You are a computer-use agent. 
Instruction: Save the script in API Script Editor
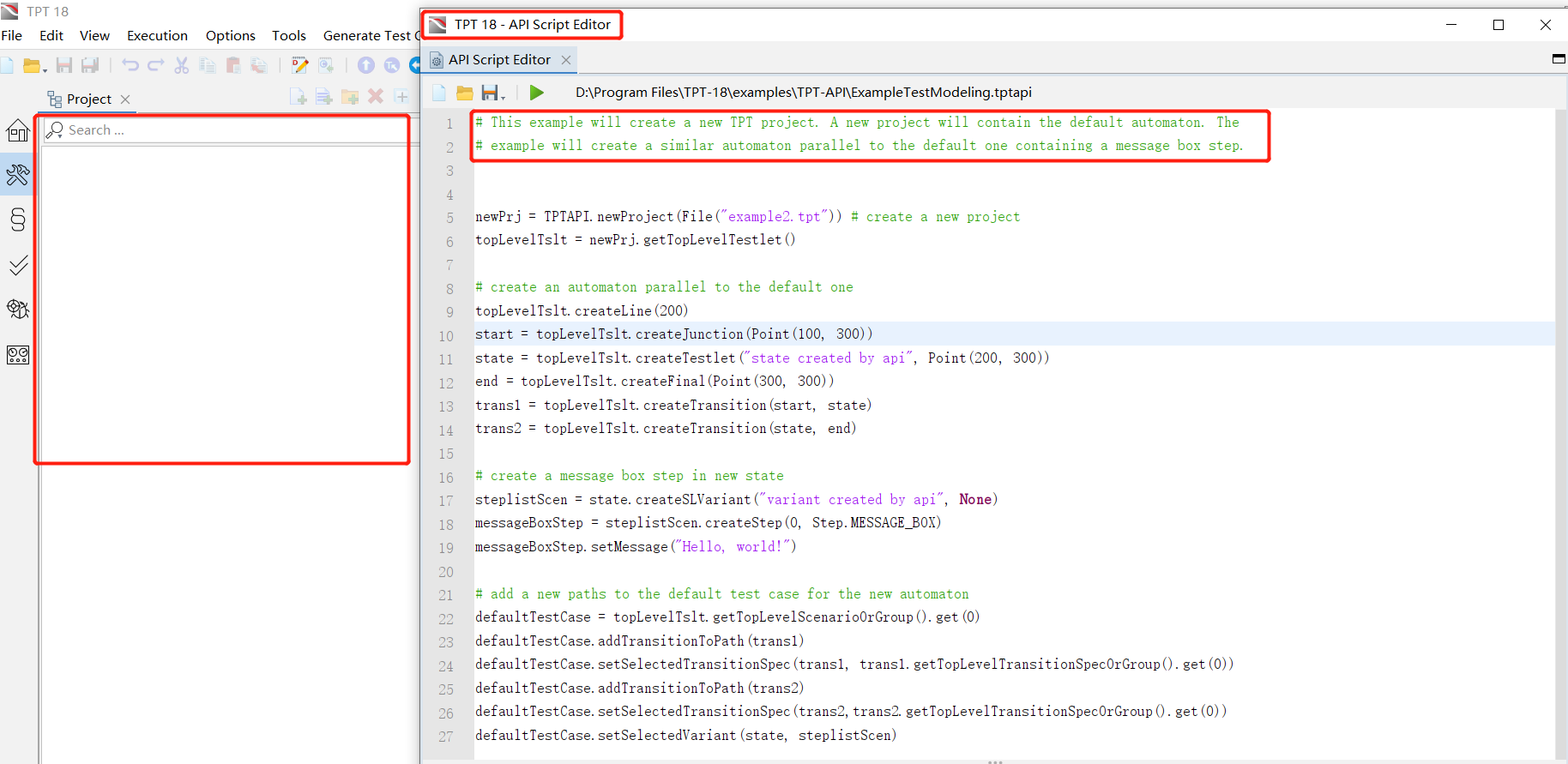tap(490, 93)
